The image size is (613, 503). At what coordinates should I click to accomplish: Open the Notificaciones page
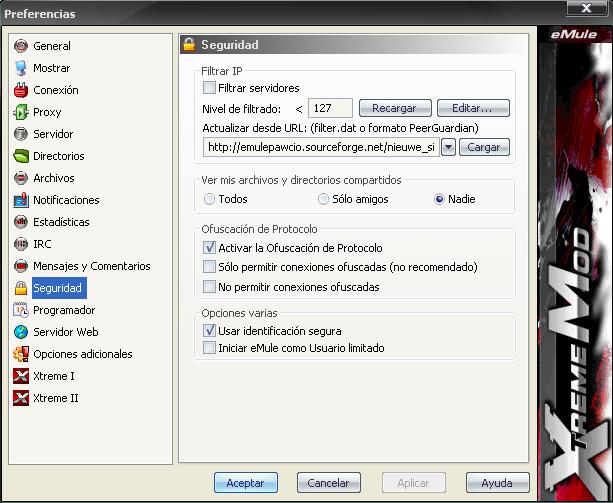66,200
